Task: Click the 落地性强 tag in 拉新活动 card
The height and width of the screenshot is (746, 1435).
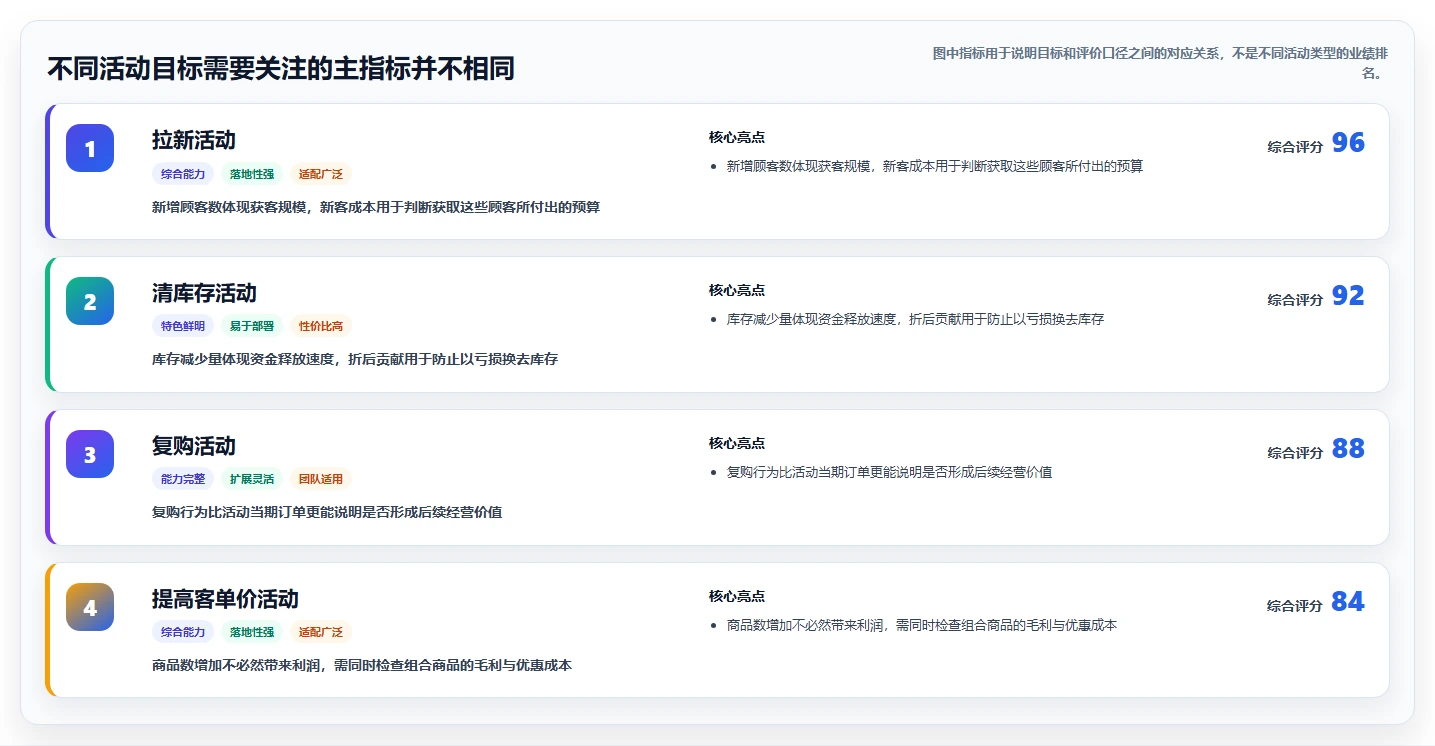Action: tap(252, 174)
